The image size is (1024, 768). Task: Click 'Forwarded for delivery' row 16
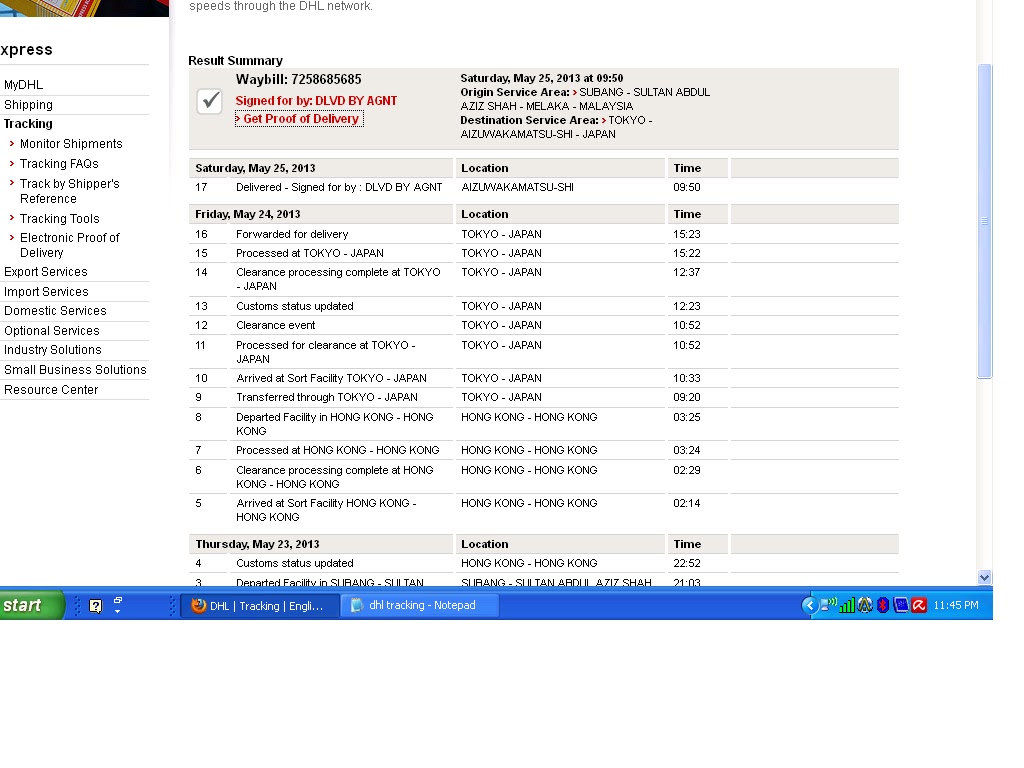pos(543,234)
